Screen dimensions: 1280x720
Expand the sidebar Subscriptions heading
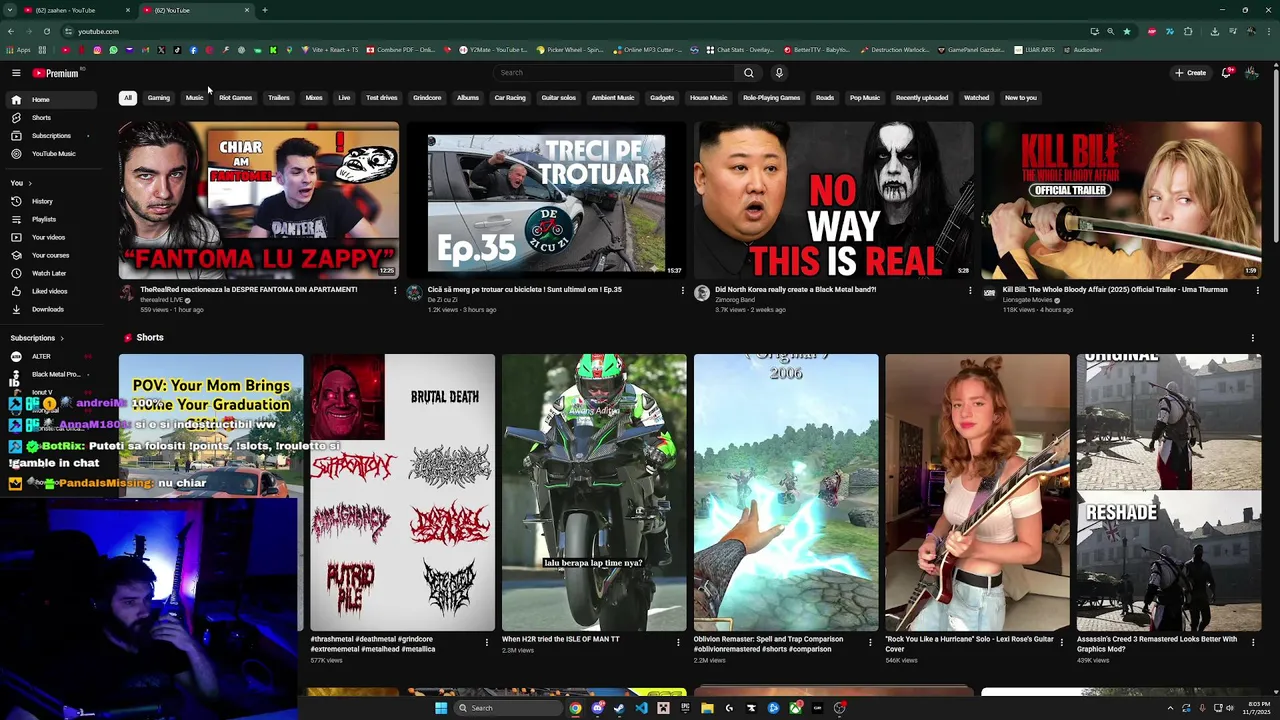click(x=37, y=338)
